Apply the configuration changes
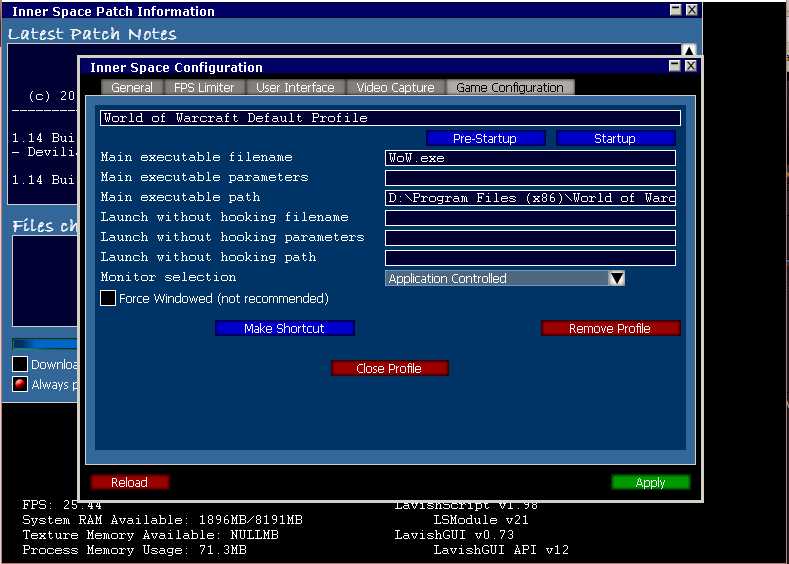The height and width of the screenshot is (564, 789). pos(651,482)
